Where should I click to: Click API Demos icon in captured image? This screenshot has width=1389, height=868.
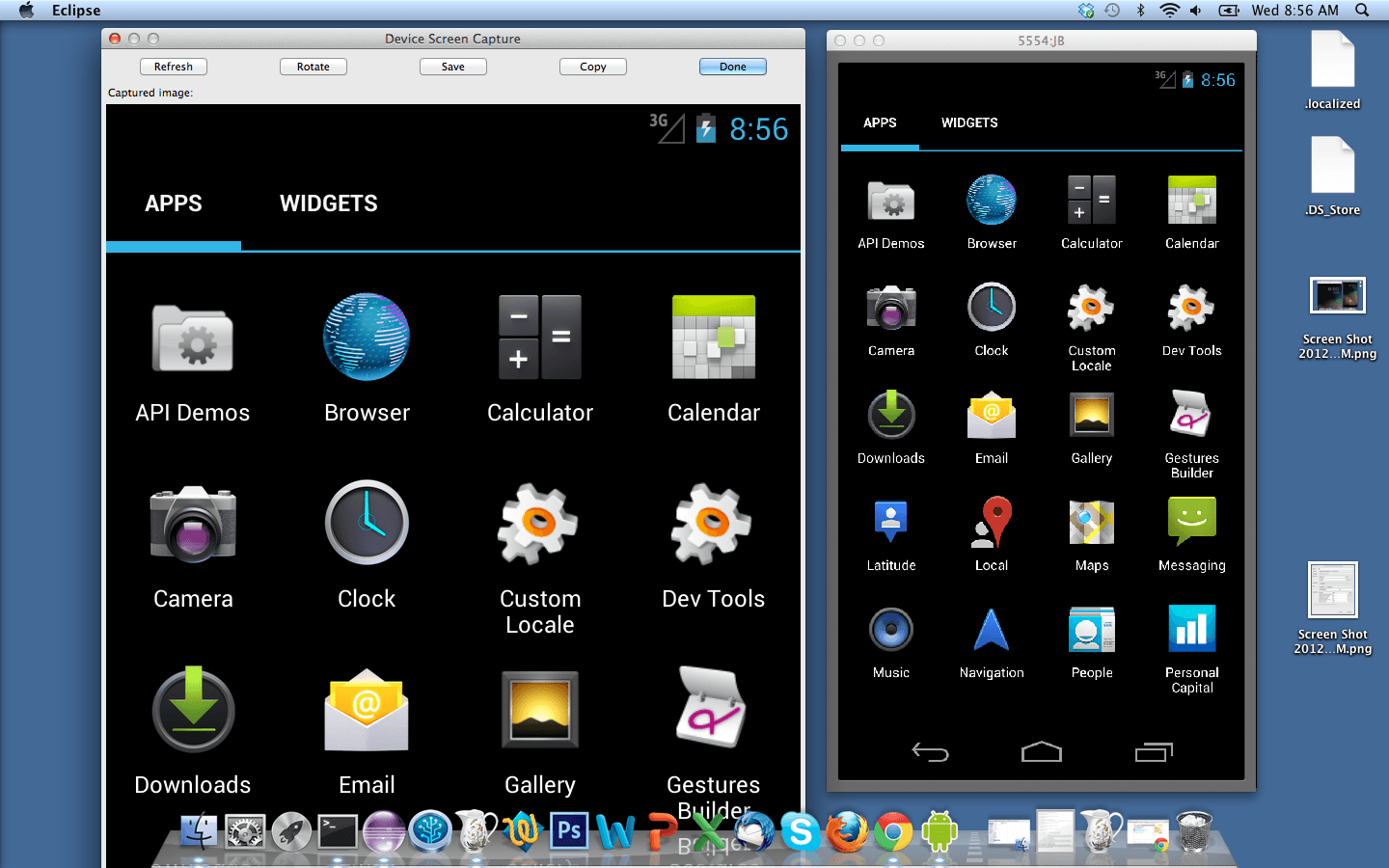pyautogui.click(x=193, y=339)
